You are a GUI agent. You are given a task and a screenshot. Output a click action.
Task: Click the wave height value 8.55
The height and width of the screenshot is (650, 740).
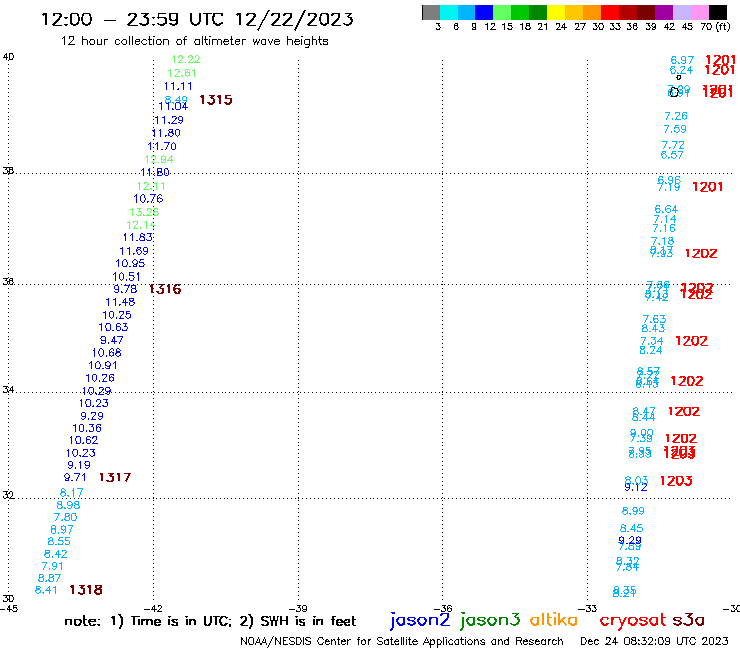(59, 542)
